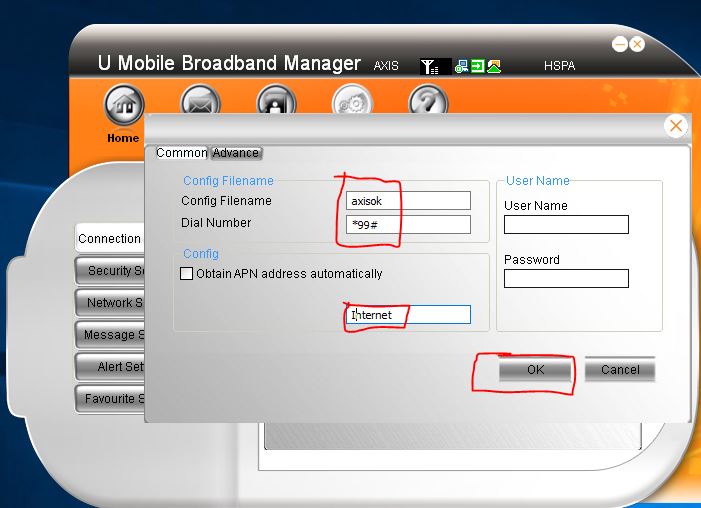
Task: Minimize the Broadband Manager window
Action: coord(620,44)
